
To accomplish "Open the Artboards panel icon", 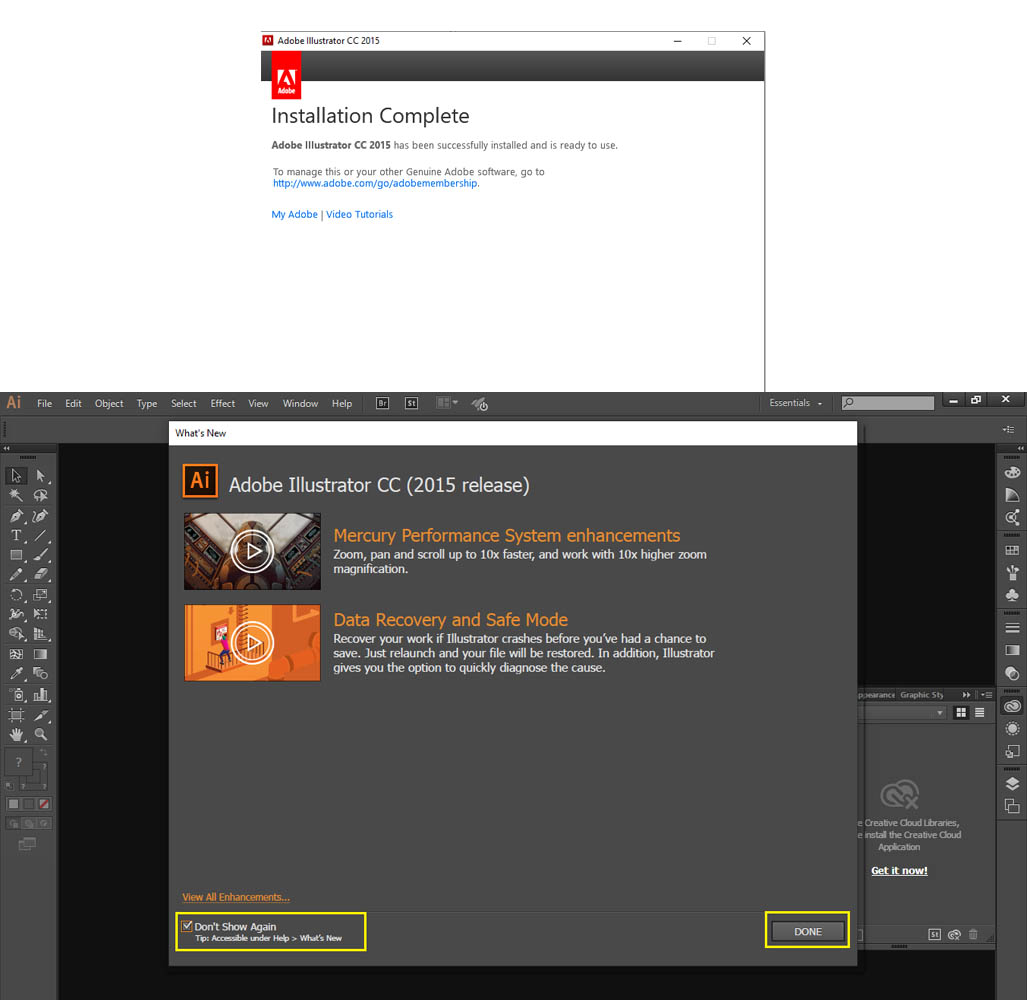I will (1012, 806).
